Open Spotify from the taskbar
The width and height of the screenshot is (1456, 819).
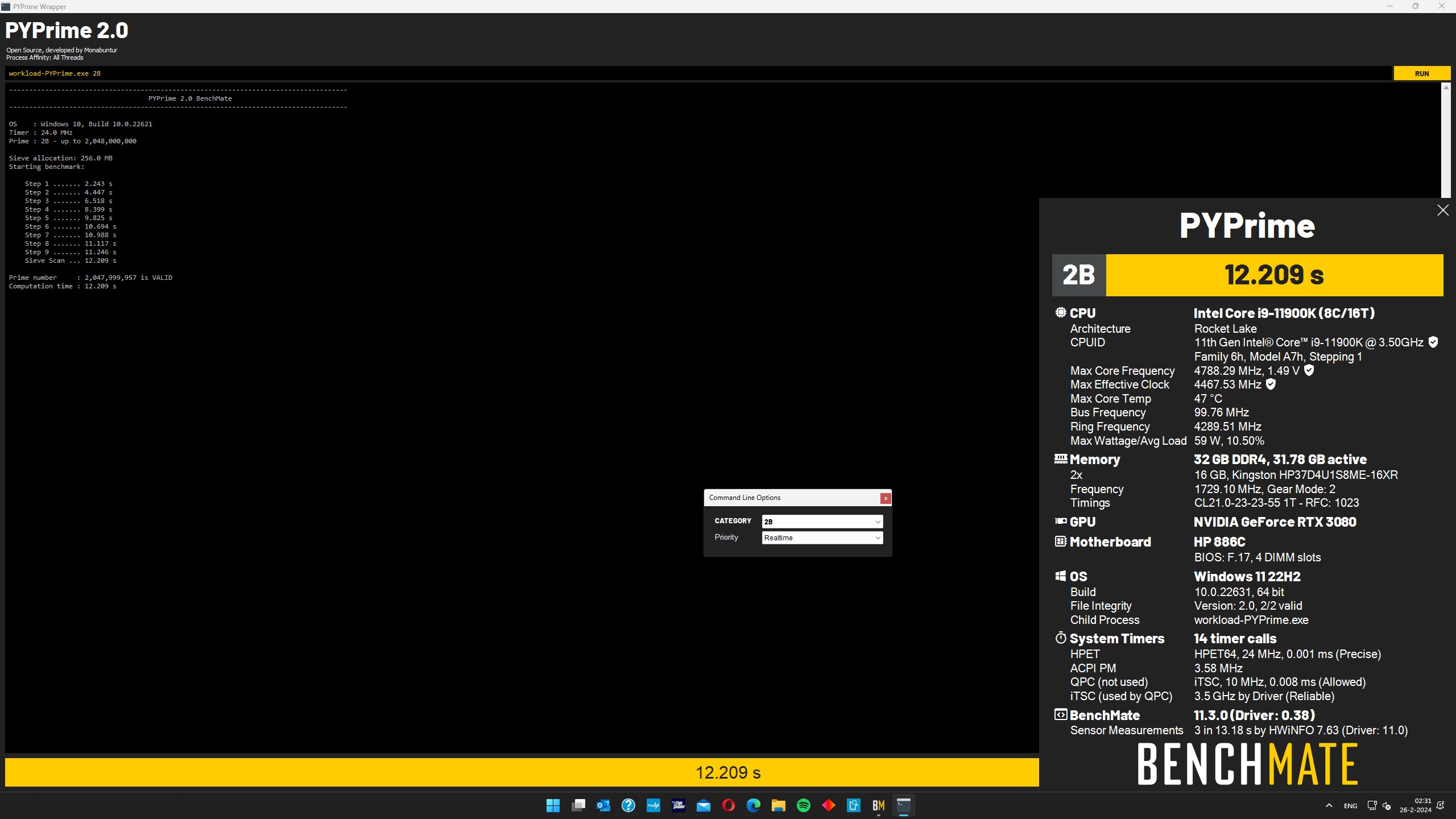click(x=804, y=805)
